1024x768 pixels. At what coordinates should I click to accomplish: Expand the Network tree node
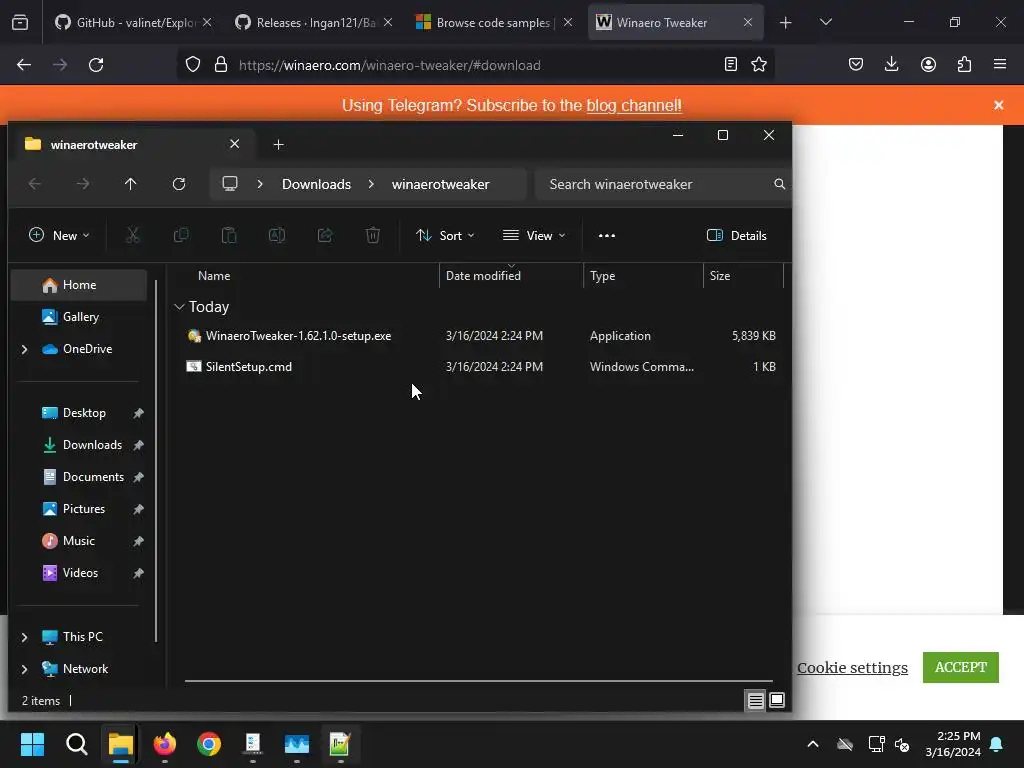pos(25,669)
